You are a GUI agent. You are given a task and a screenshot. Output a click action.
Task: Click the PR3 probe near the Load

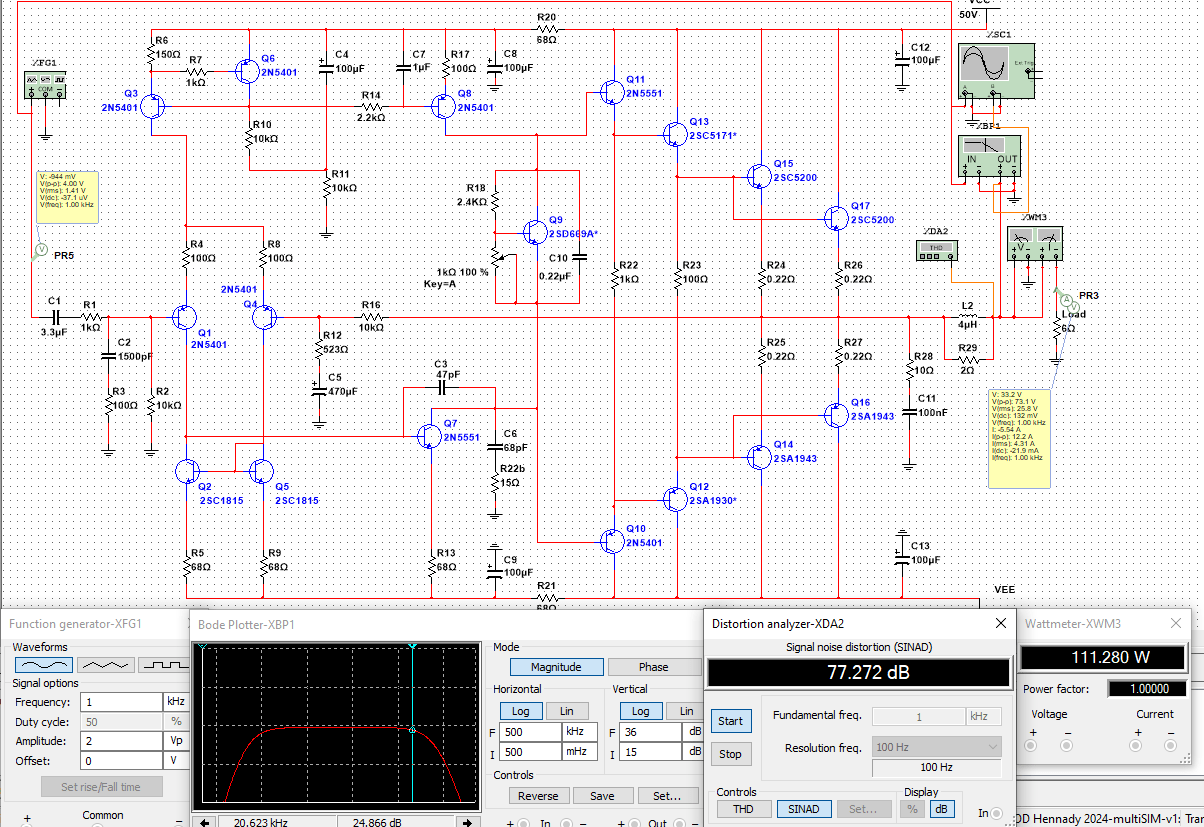1065,299
